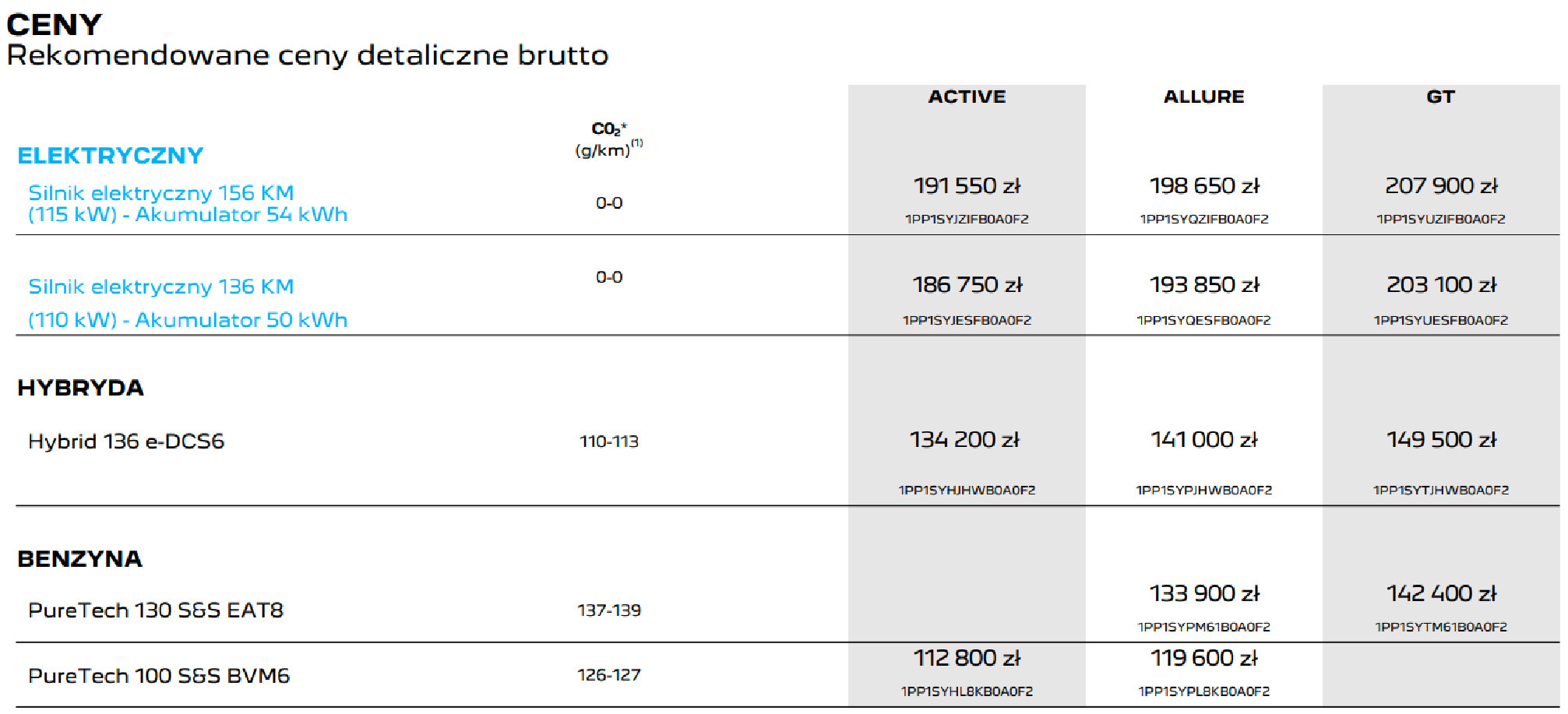The width and height of the screenshot is (1568, 714).
Task: Select the BENZYNA section heading
Action: pos(79,559)
